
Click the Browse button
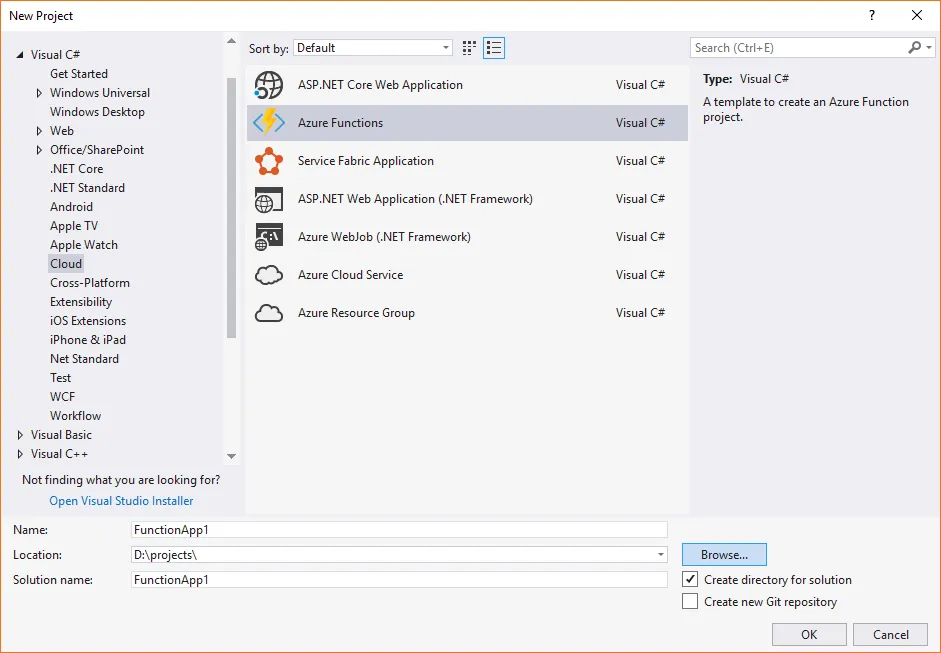(x=723, y=554)
